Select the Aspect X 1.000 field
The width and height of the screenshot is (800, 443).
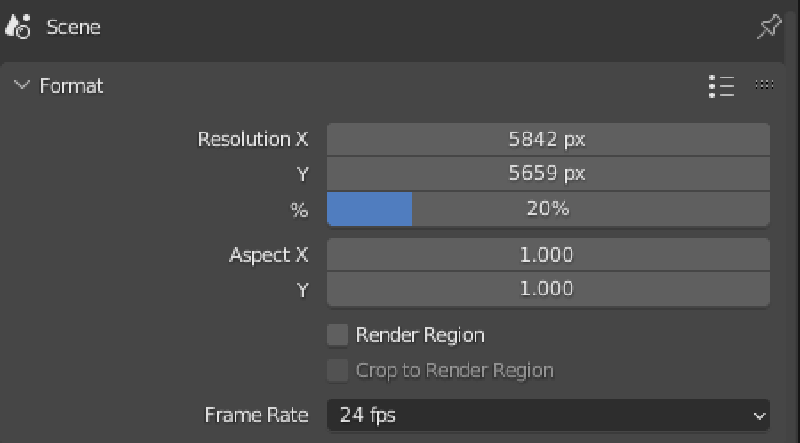pyautogui.click(x=548, y=254)
